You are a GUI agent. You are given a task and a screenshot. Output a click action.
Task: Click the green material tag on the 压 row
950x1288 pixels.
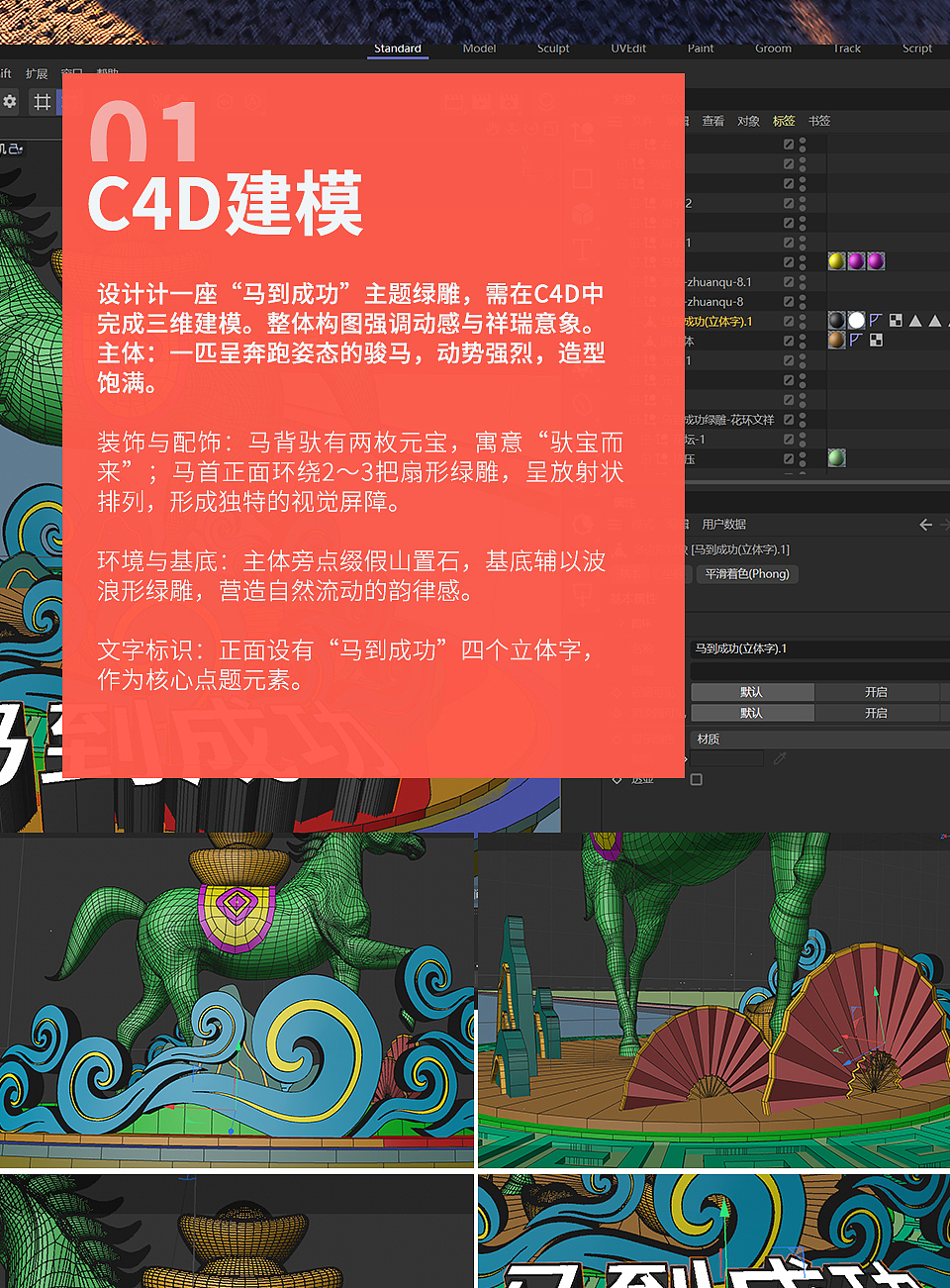[836, 456]
